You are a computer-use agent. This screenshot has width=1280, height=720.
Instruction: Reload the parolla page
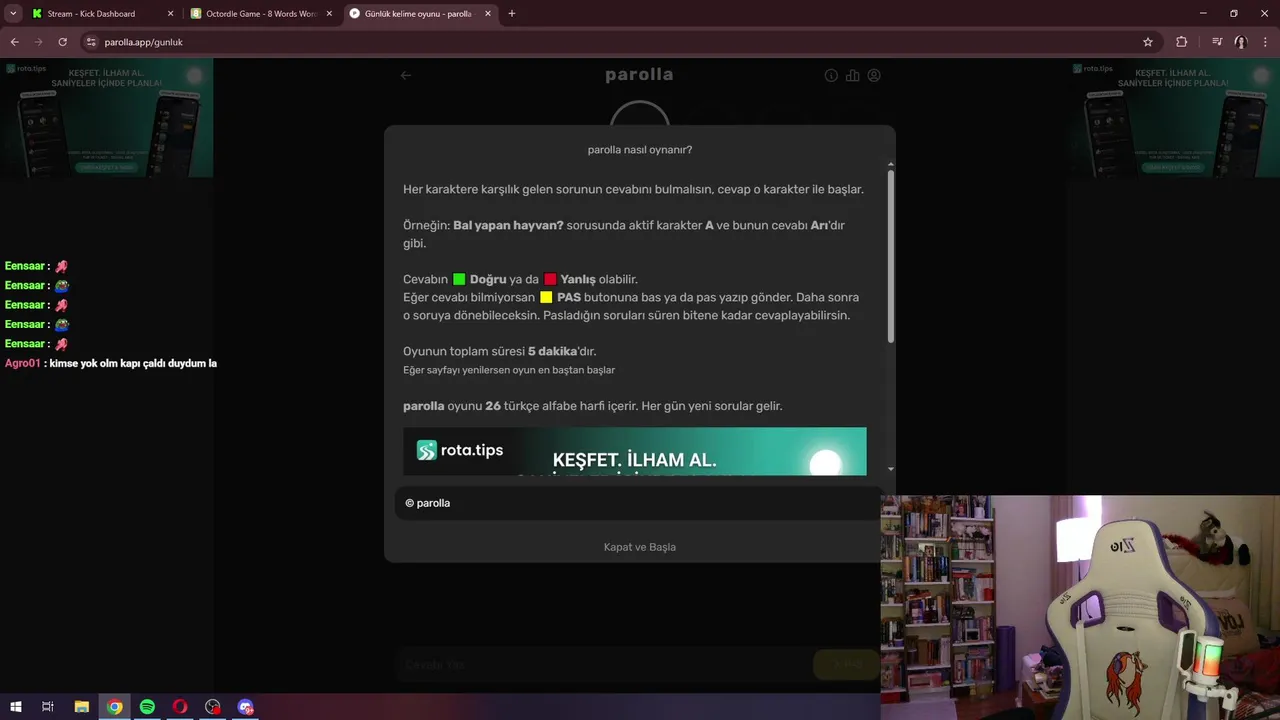[63, 42]
